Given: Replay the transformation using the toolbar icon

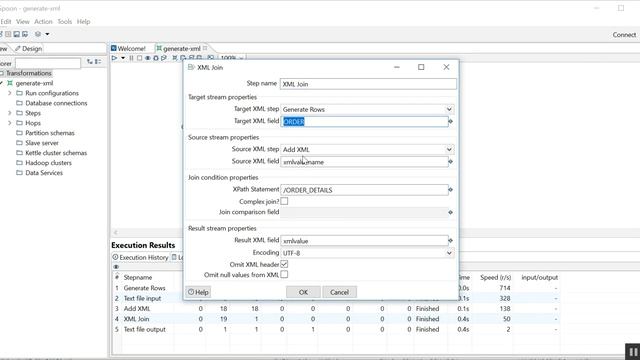Looking at the screenshot, I should (x=164, y=58).
